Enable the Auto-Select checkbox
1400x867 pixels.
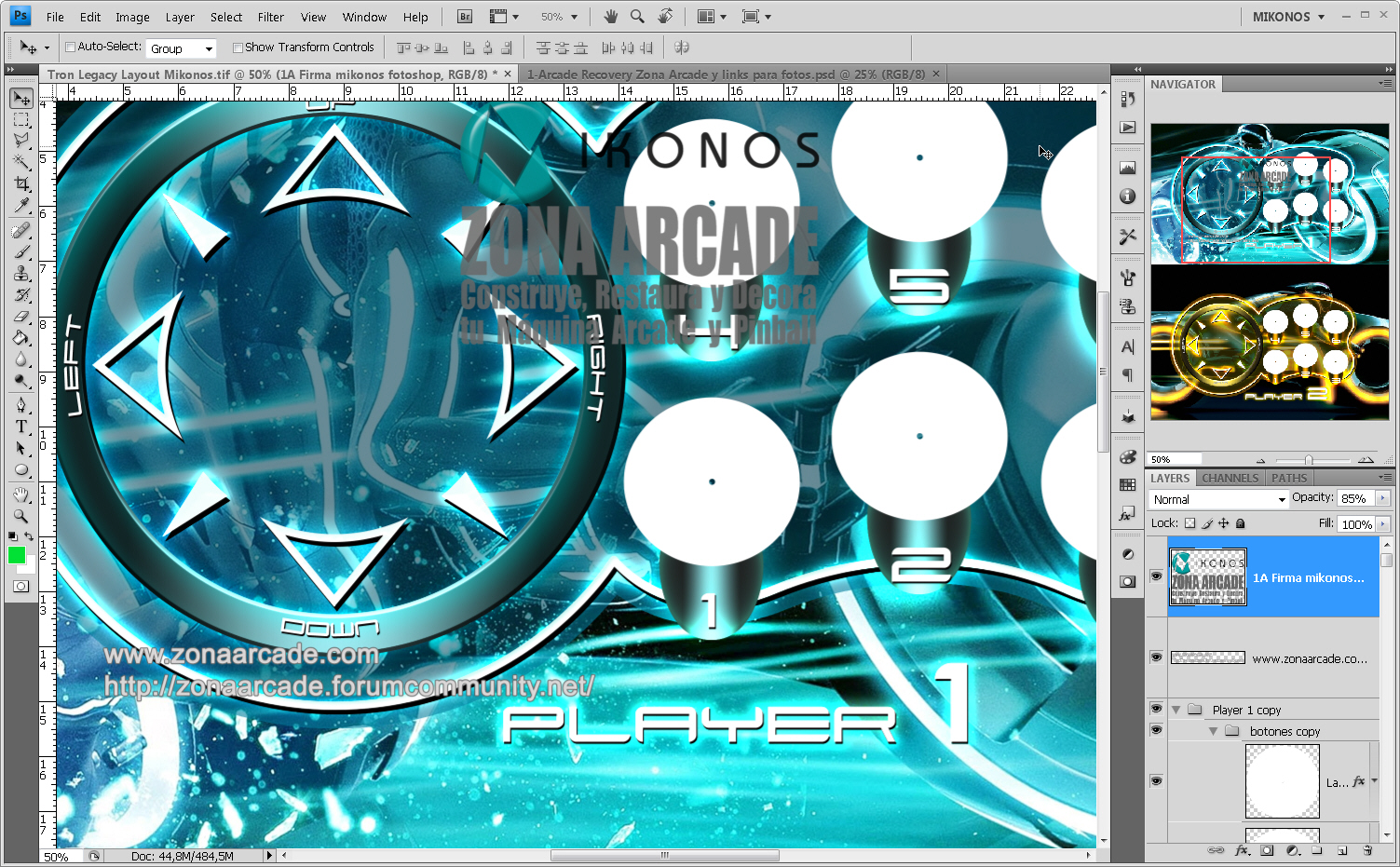pos(70,47)
